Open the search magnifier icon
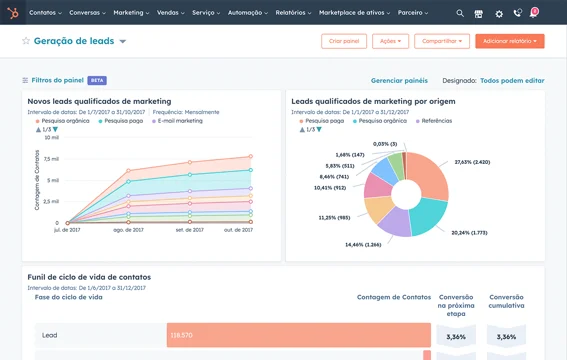567x360 pixels. (x=460, y=13)
